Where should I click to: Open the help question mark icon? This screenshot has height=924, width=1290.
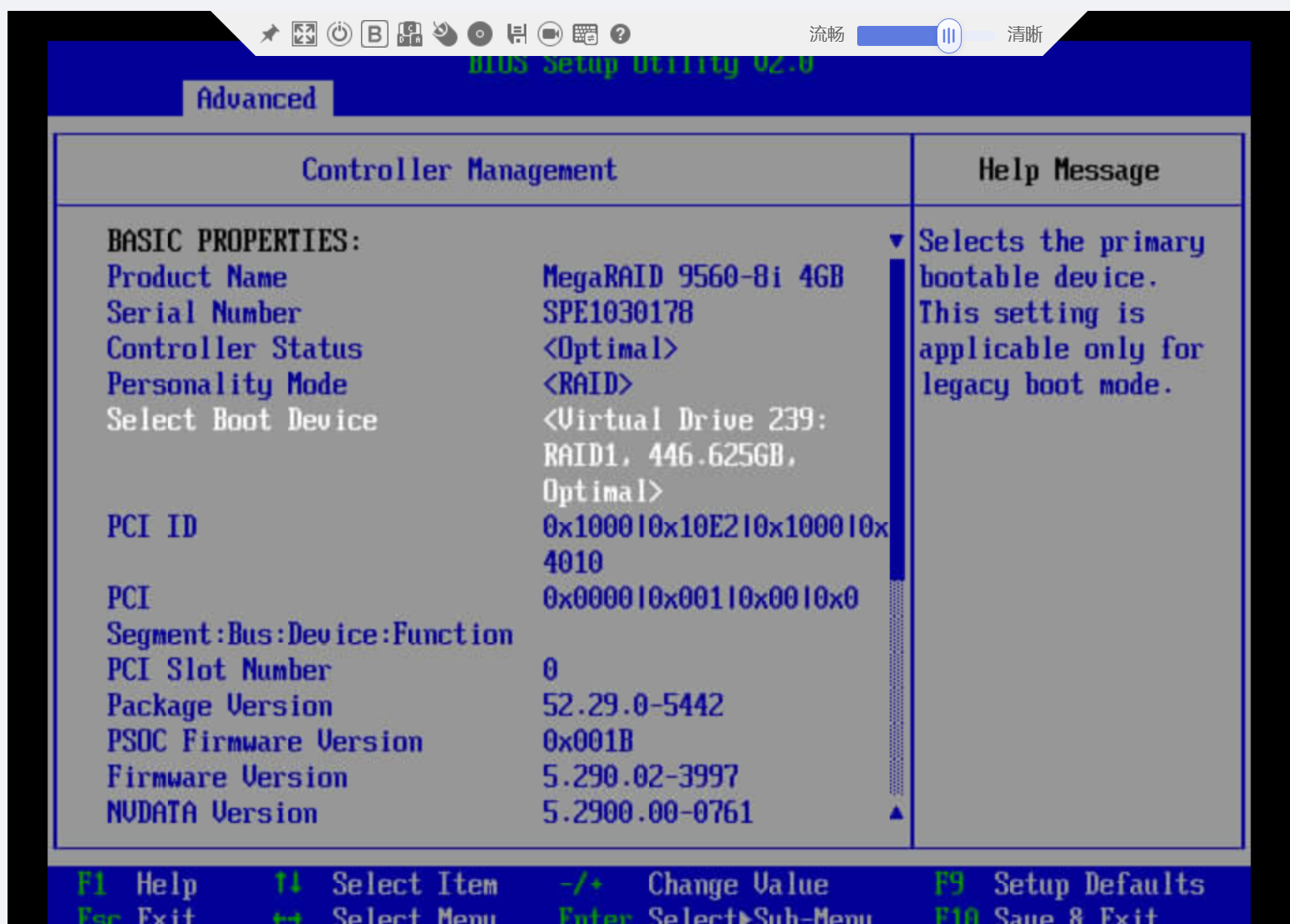tap(620, 34)
